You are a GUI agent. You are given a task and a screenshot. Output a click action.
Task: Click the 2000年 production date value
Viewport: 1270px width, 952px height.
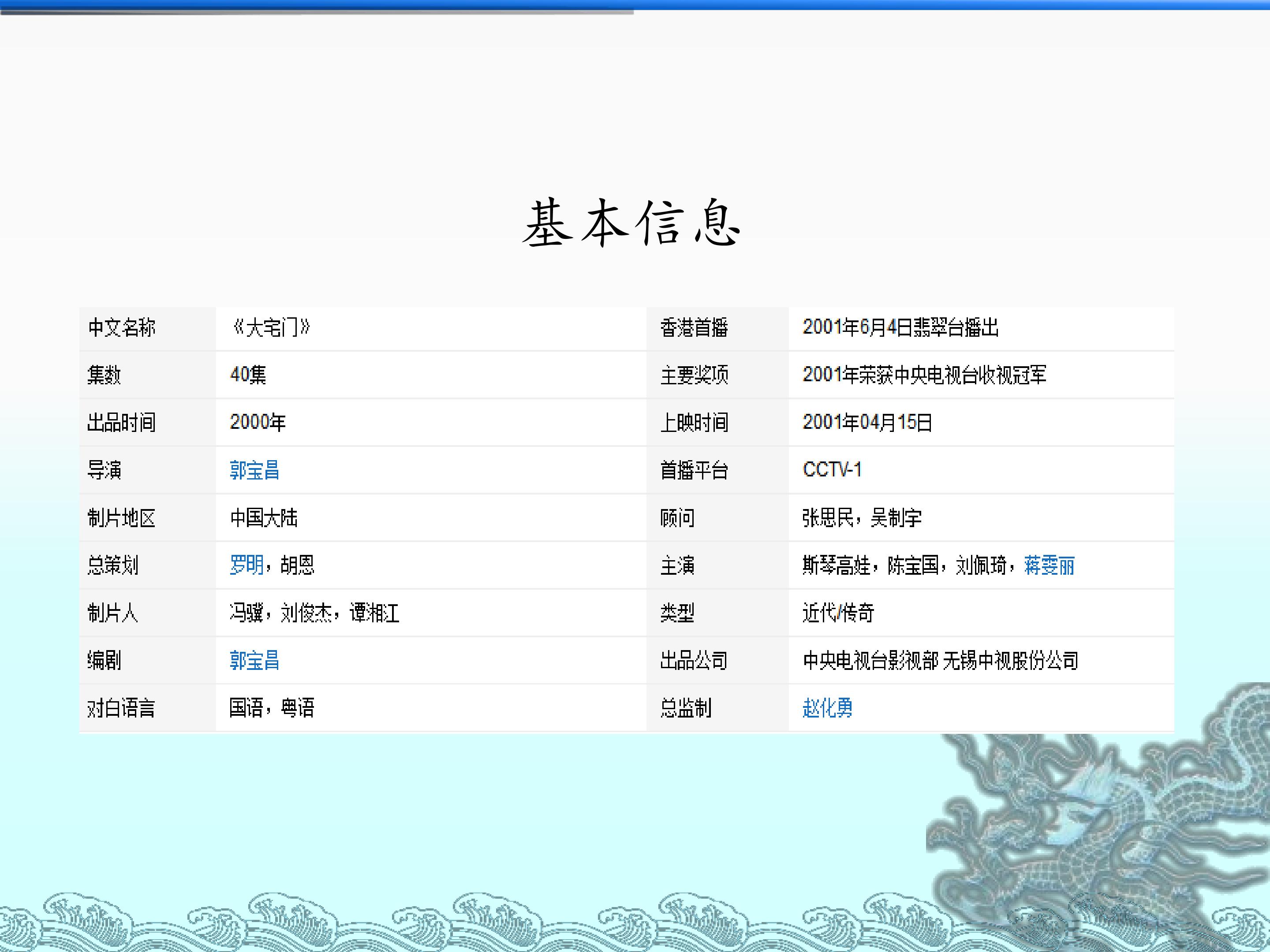click(258, 422)
